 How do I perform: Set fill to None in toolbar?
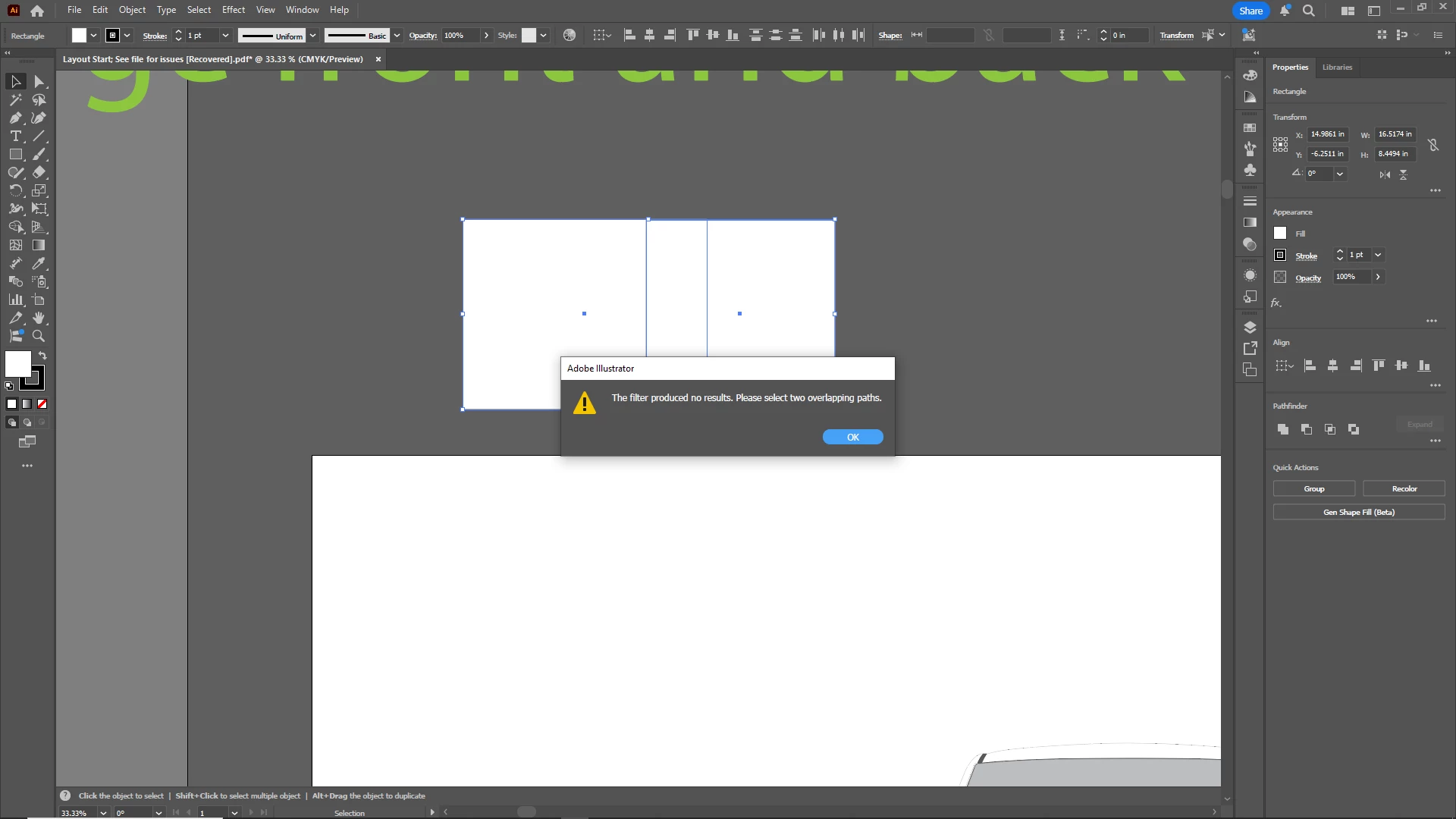(x=42, y=404)
